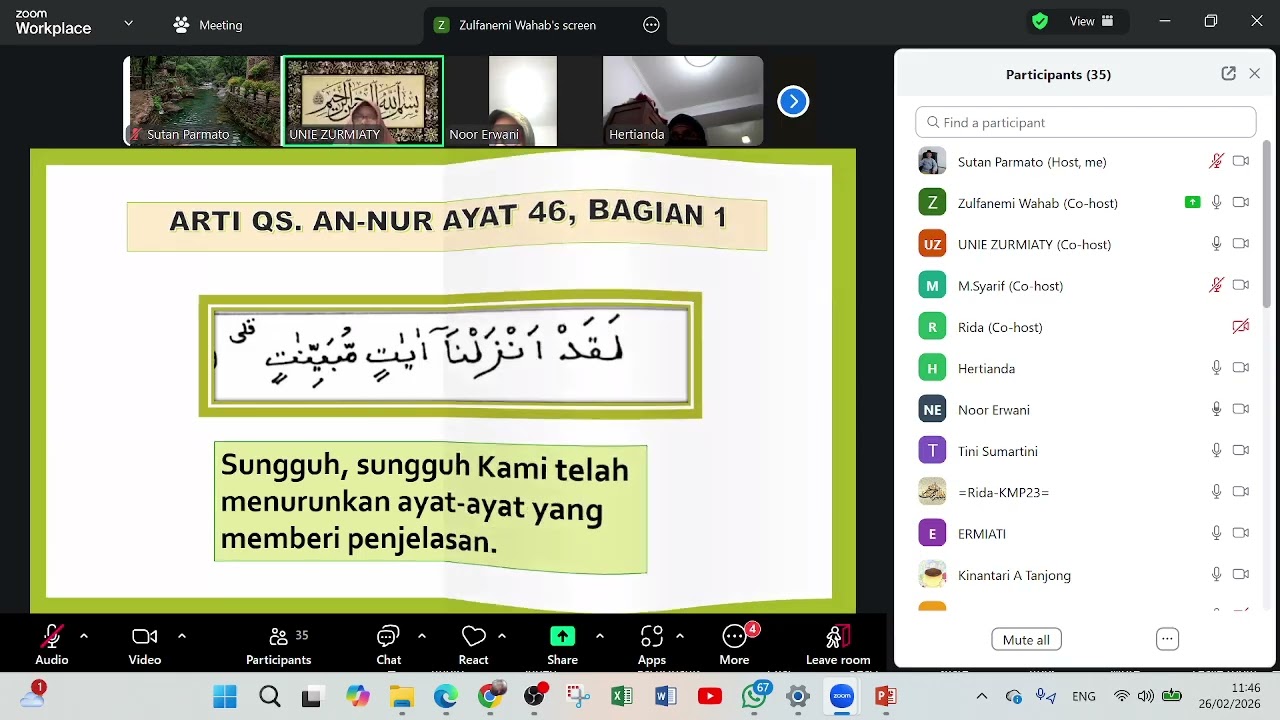Image resolution: width=1280 pixels, height=720 pixels.
Task: Open PowerPoint from the taskbar
Action: pyautogui.click(x=885, y=696)
